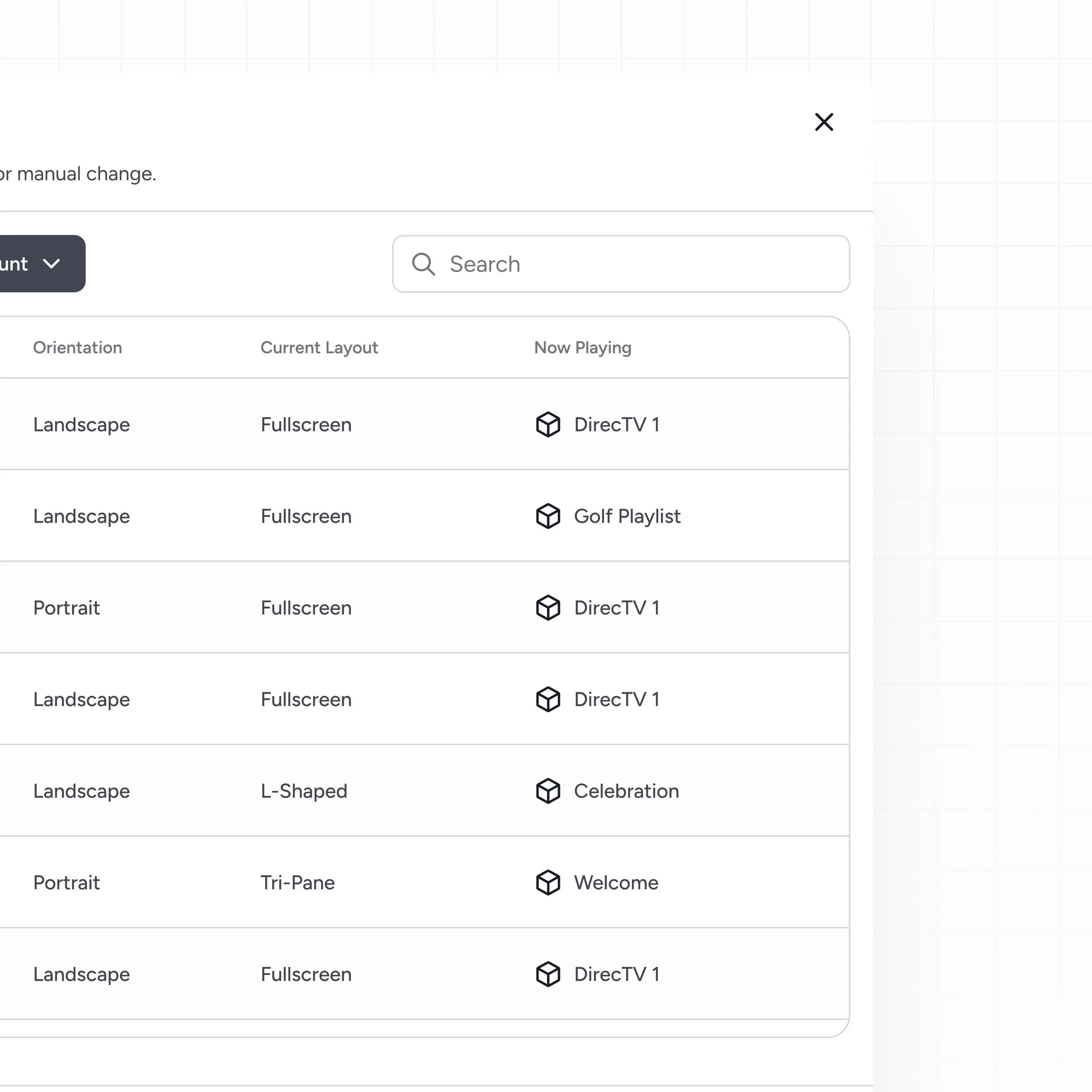Click cube icon in Portrait DirecTV 1 row
Viewport: 1092px width, 1092px height.
tap(547, 608)
